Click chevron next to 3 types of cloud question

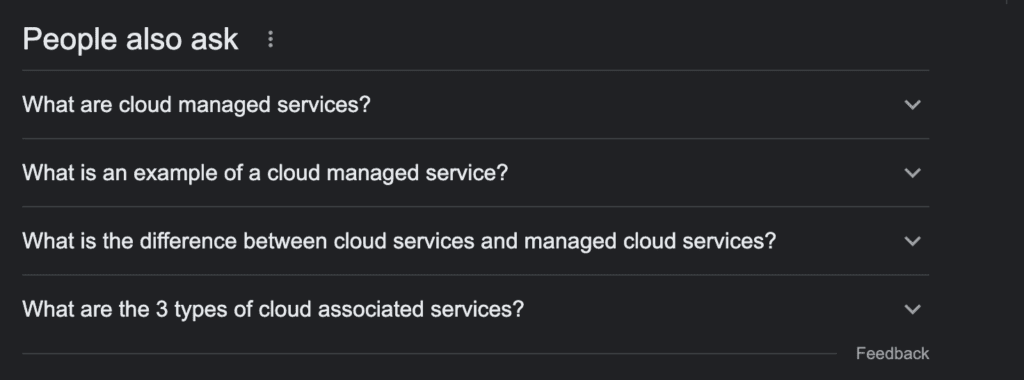pos(912,309)
